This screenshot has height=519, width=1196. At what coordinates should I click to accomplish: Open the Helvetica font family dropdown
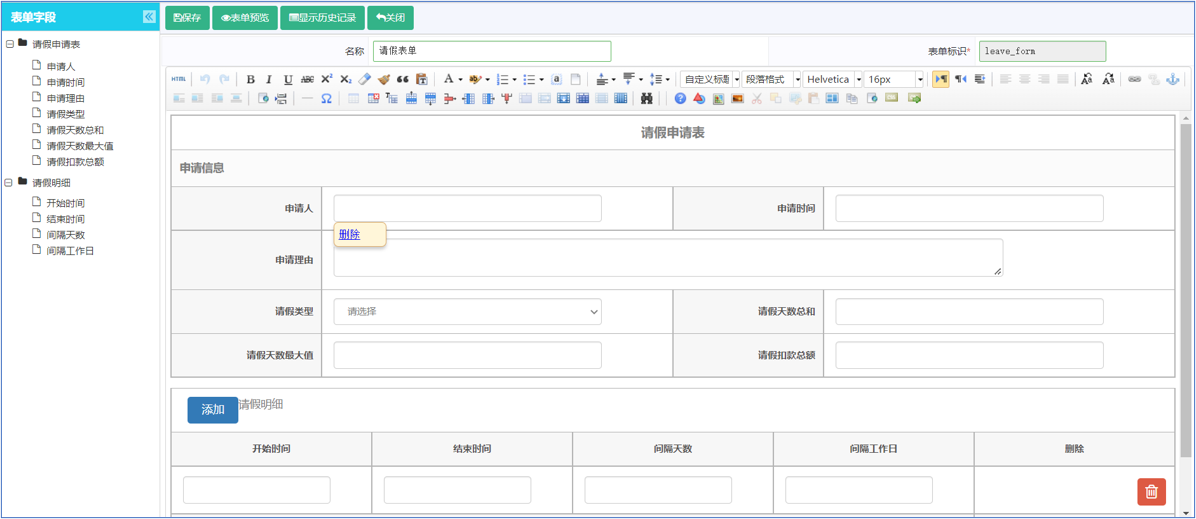(x=833, y=80)
